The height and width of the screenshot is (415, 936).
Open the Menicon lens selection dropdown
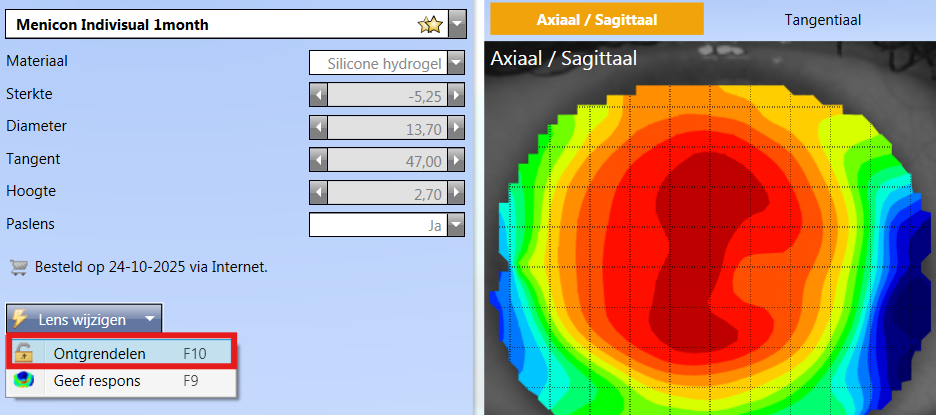pos(456,25)
